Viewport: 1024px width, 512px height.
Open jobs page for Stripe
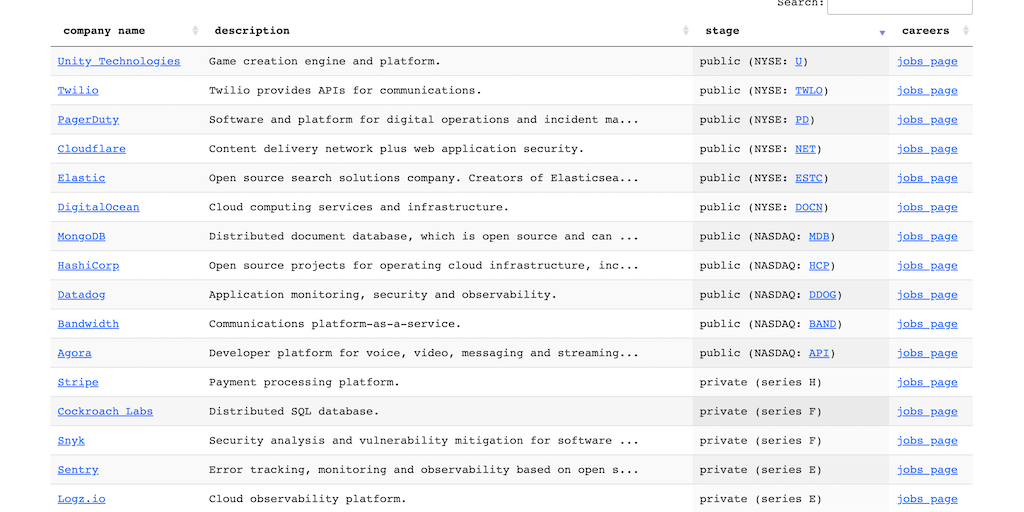[927, 382]
